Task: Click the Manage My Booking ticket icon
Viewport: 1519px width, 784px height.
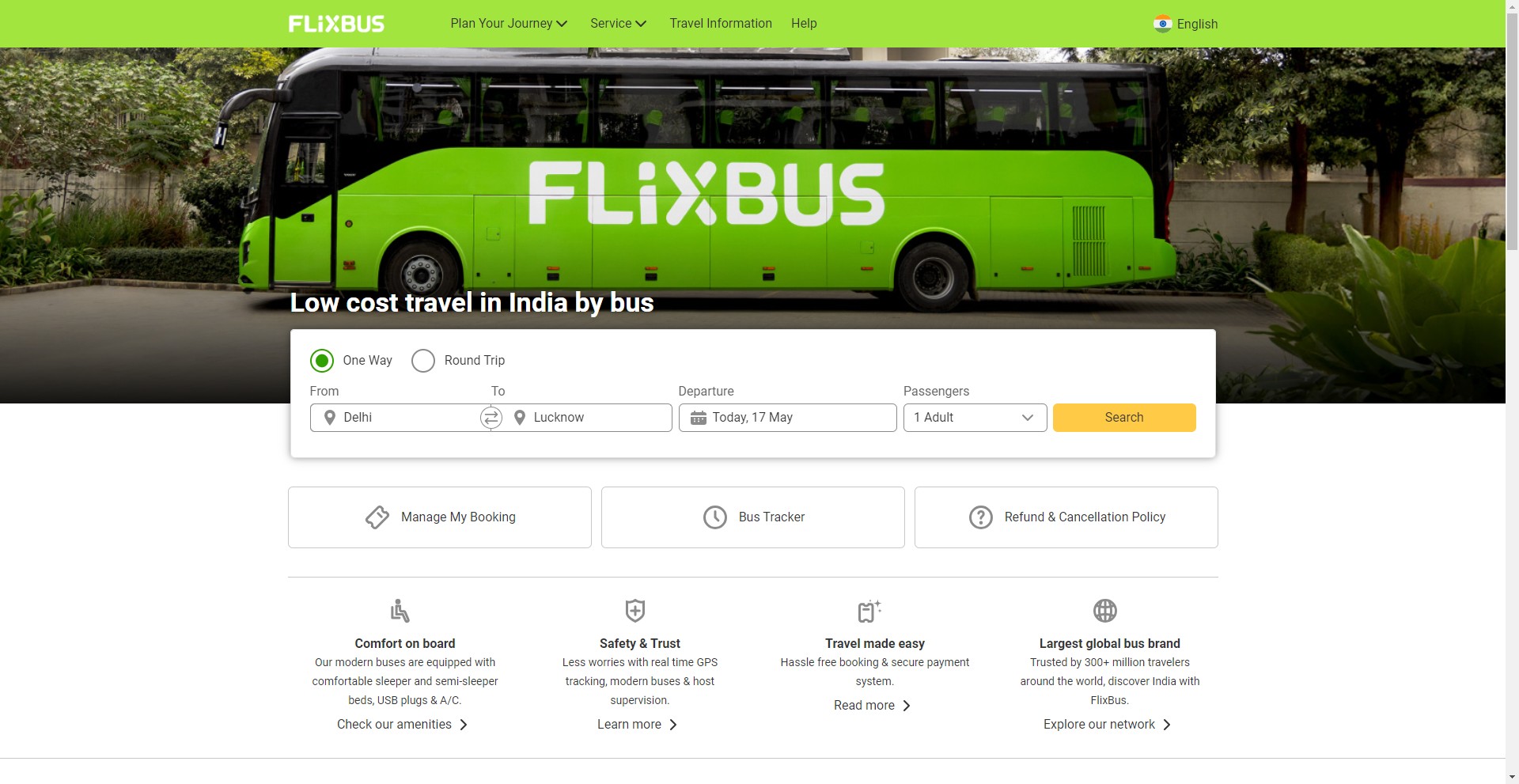Action: [377, 517]
